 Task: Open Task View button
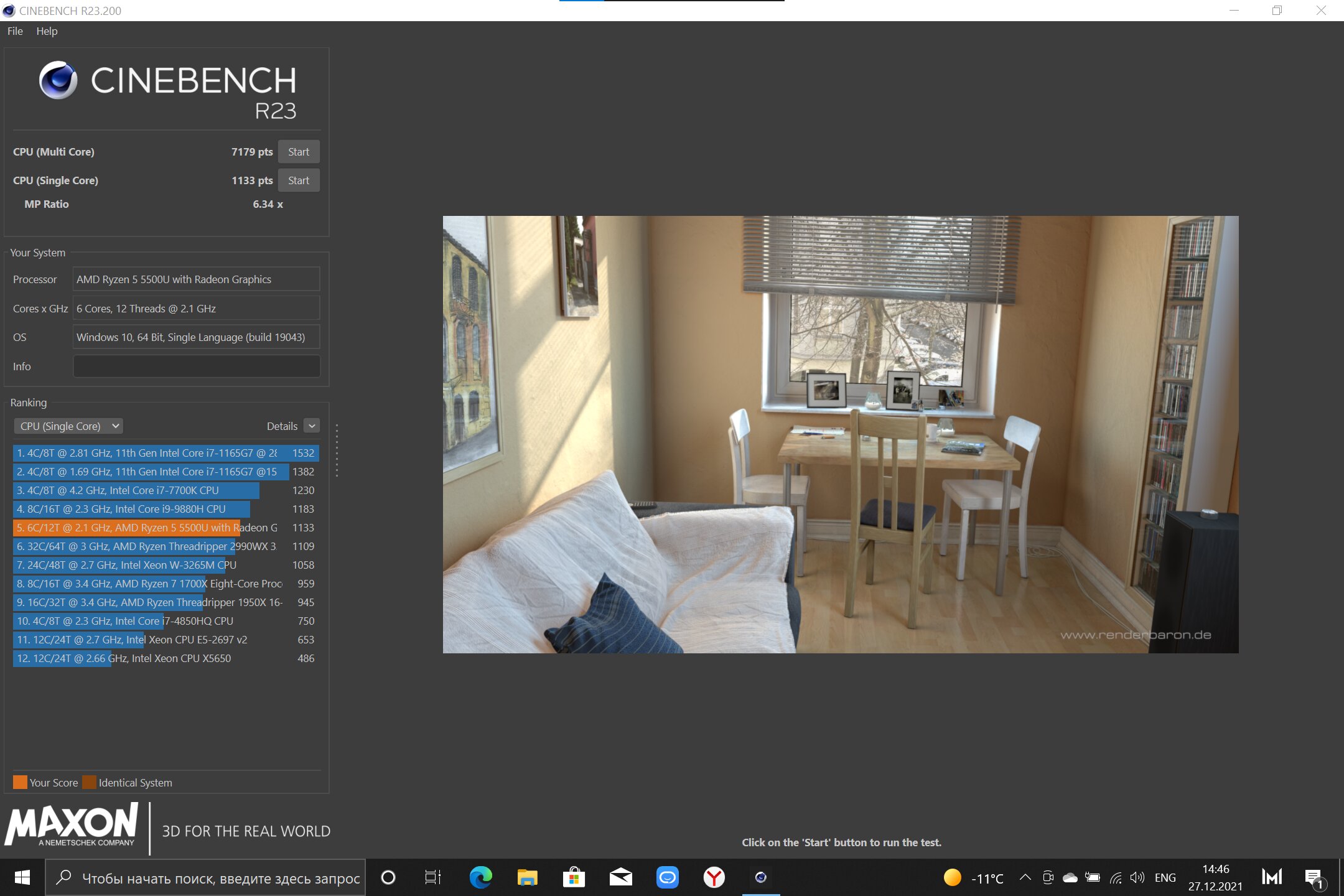point(432,877)
